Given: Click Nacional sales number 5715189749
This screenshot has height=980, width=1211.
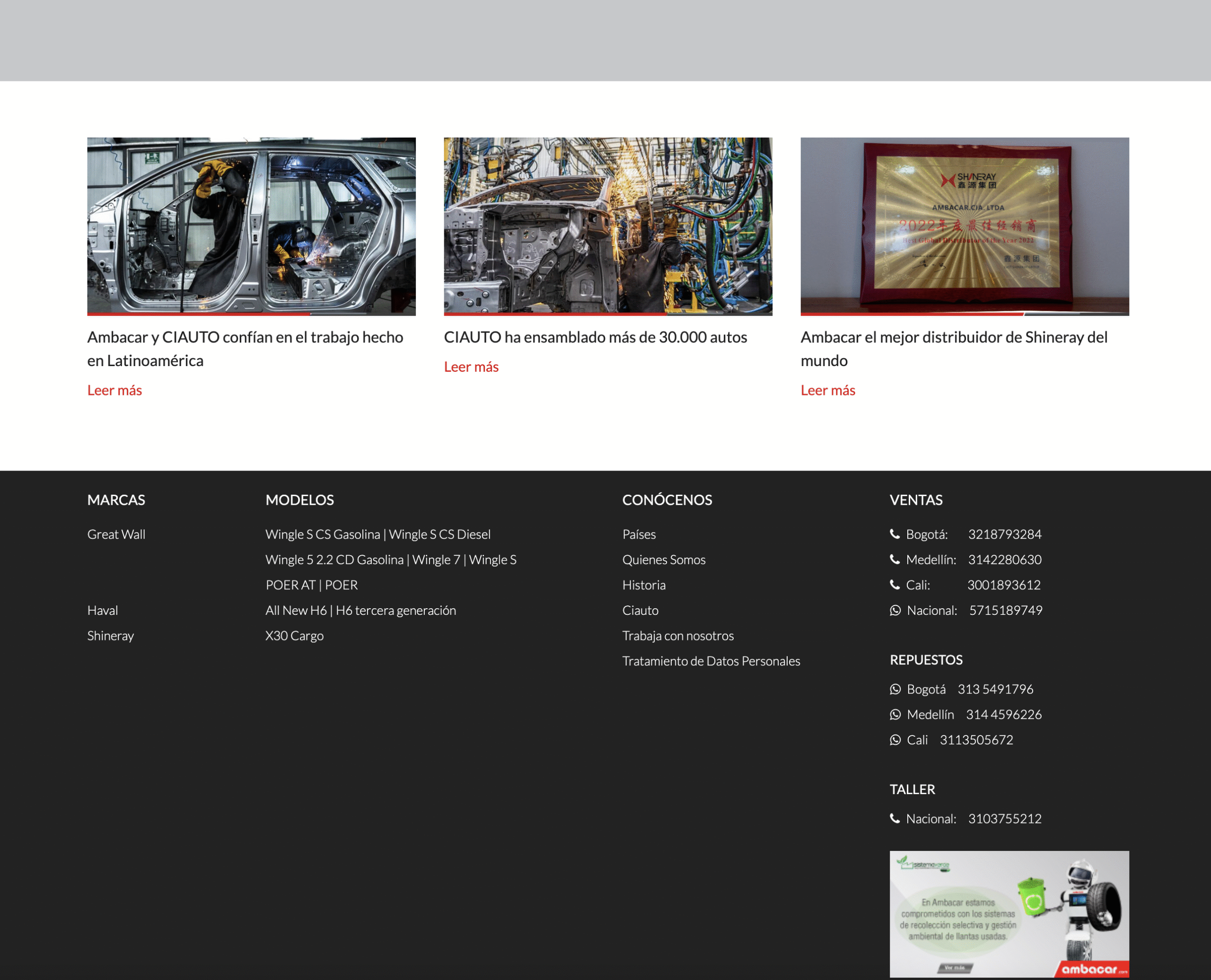Looking at the screenshot, I should [1006, 610].
